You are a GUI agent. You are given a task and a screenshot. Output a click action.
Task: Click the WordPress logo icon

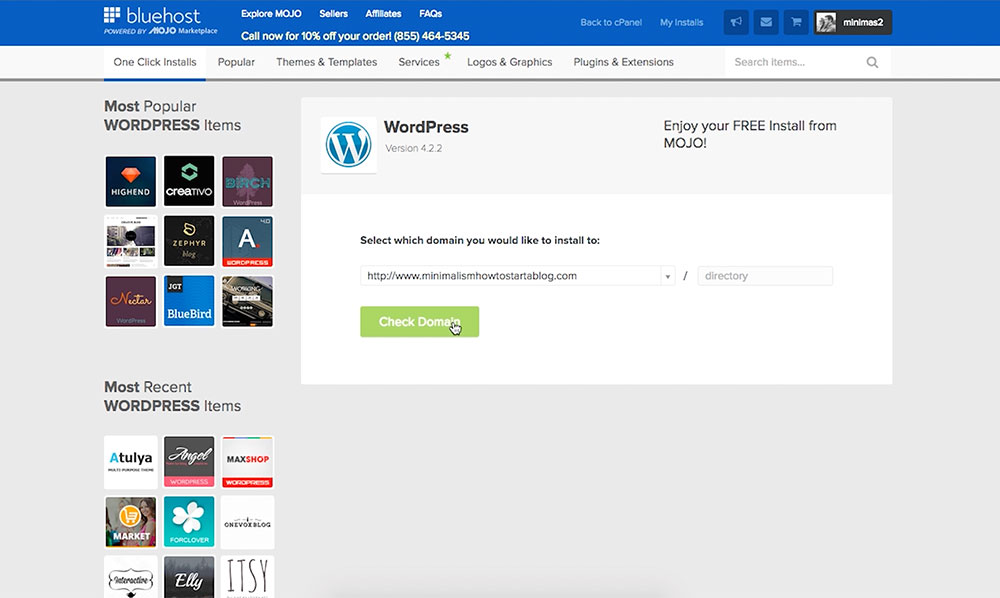point(348,145)
